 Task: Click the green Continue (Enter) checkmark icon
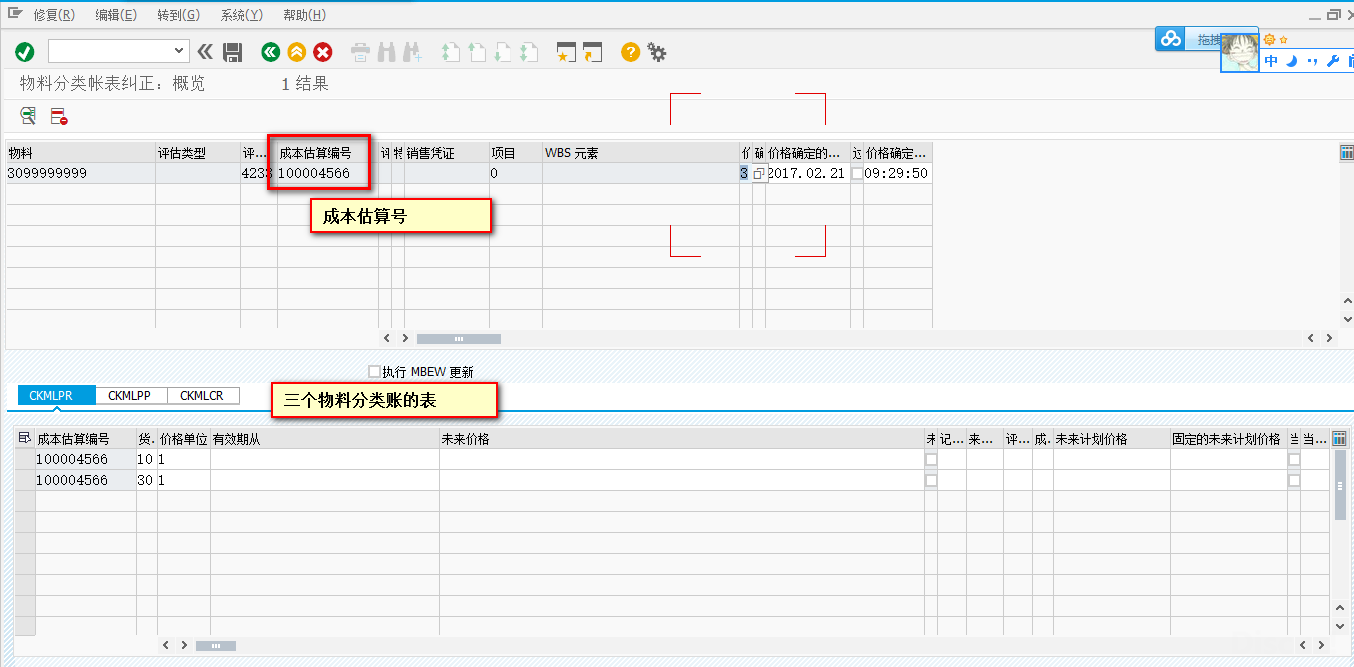[x=24, y=51]
